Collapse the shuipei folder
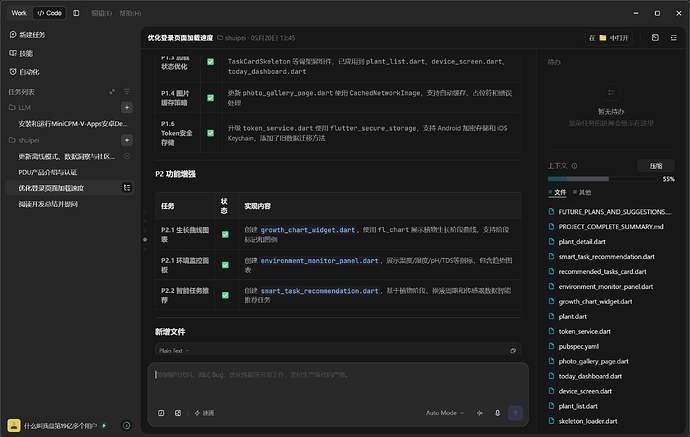 (x=24, y=140)
